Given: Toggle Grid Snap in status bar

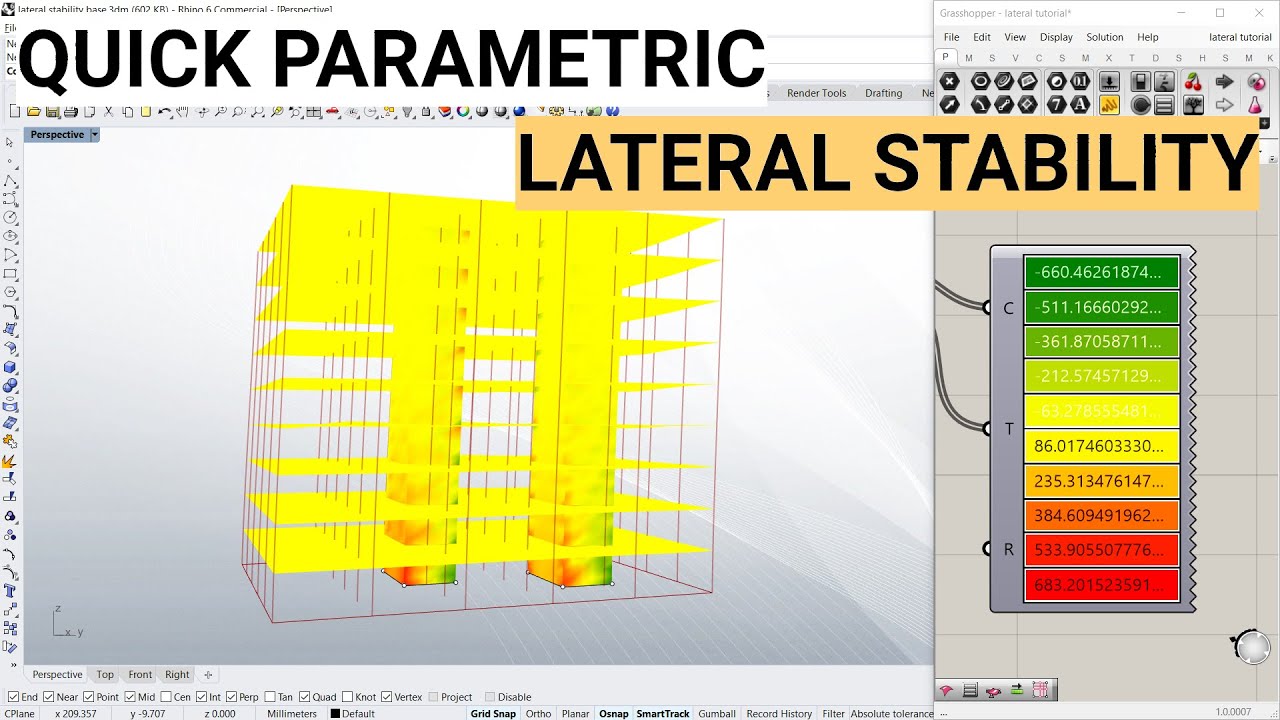Looking at the screenshot, I should coord(493,714).
